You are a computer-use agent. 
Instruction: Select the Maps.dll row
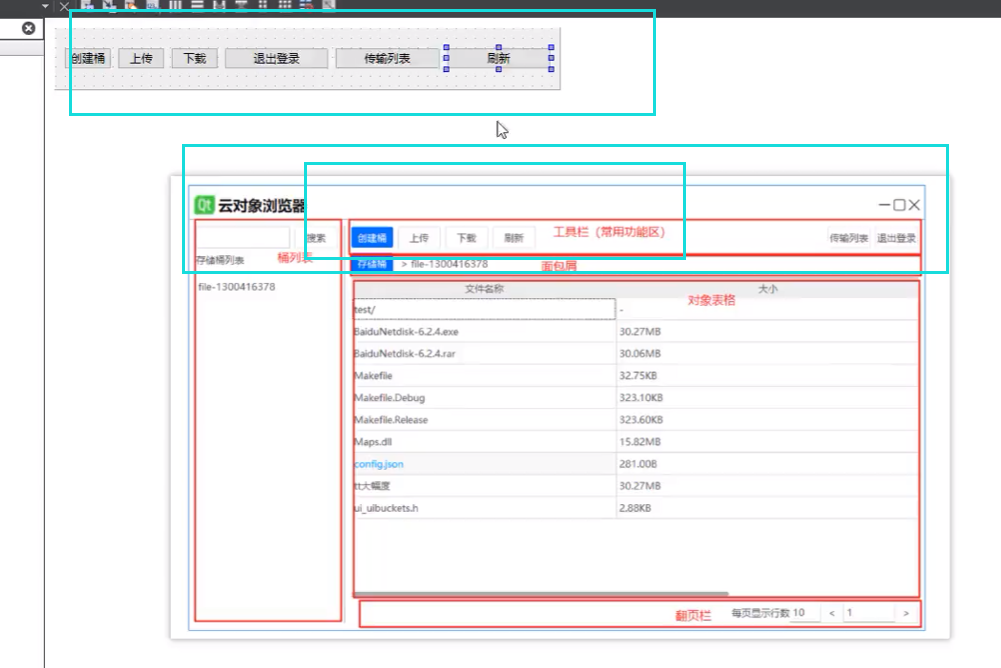coord(636,441)
